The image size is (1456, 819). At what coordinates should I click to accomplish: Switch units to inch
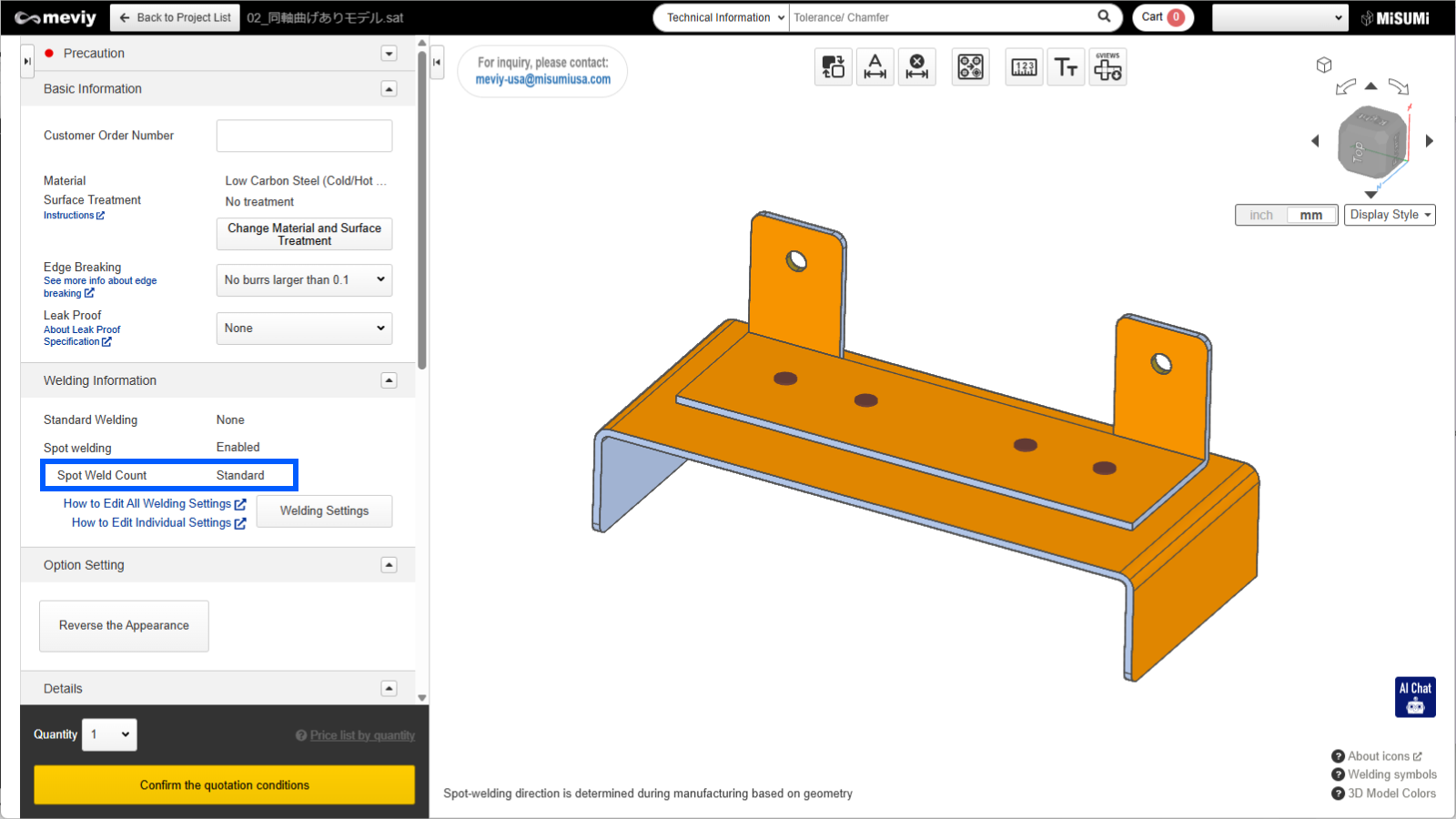coord(1261,215)
